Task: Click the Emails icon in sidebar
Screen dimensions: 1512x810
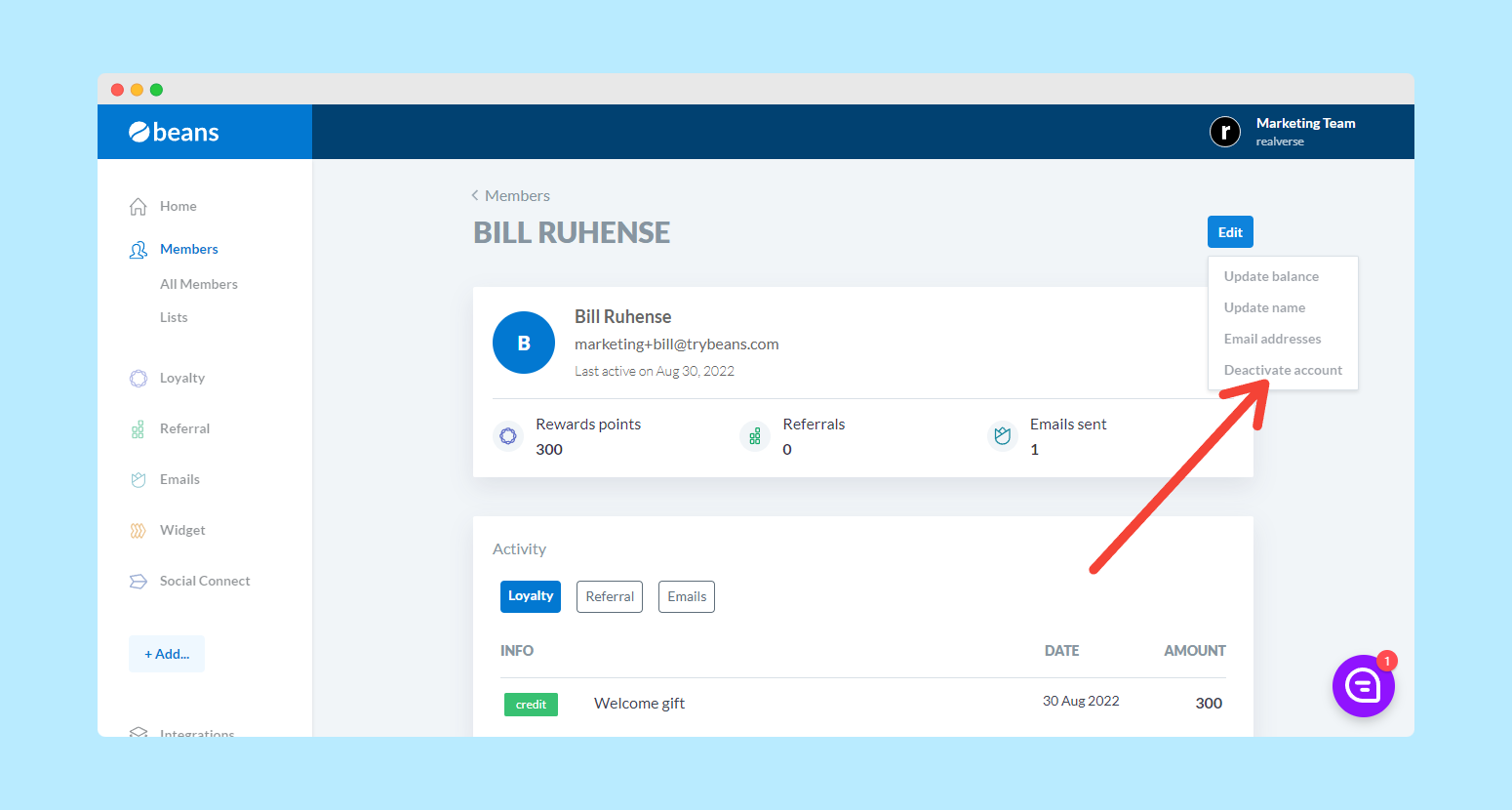Action: click(139, 480)
